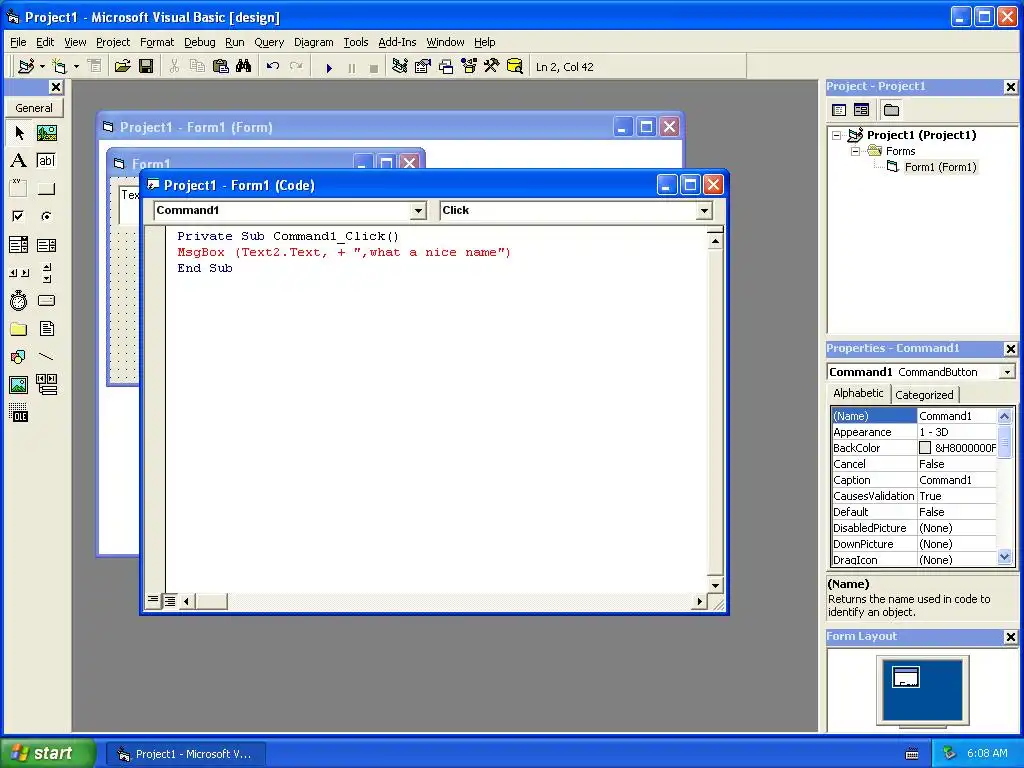The width and height of the screenshot is (1024, 768).
Task: Select the OptionButton tool in toolbox
Action: click(x=46, y=216)
